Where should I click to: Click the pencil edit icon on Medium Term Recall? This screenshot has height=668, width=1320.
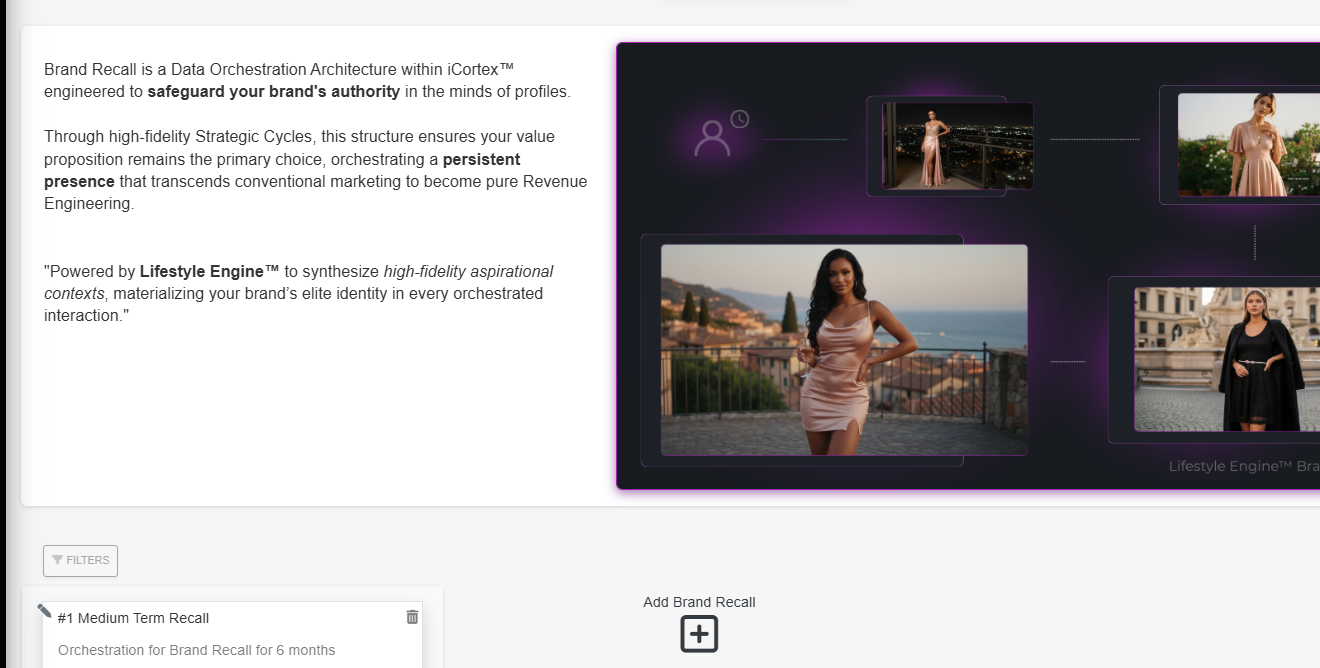(x=44, y=611)
